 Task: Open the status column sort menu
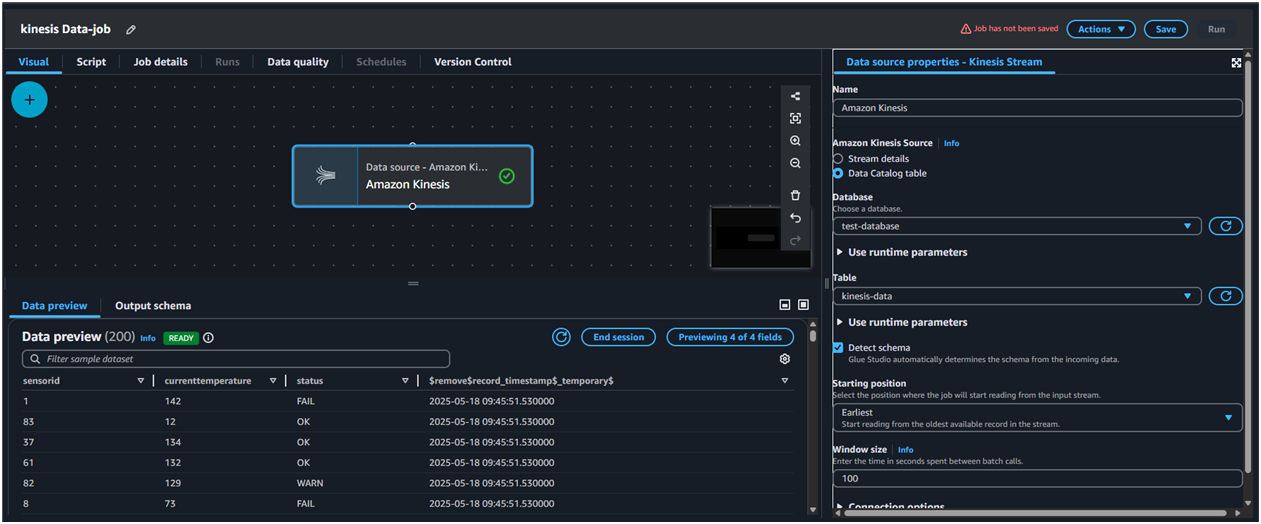(x=405, y=381)
